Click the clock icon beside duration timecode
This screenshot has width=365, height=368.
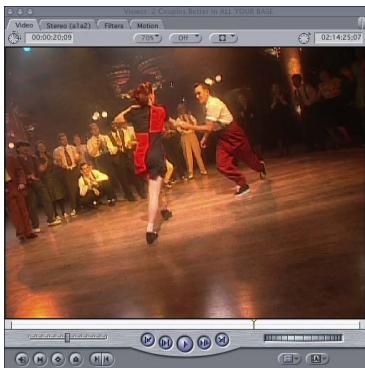pyautogui.click(x=14, y=38)
